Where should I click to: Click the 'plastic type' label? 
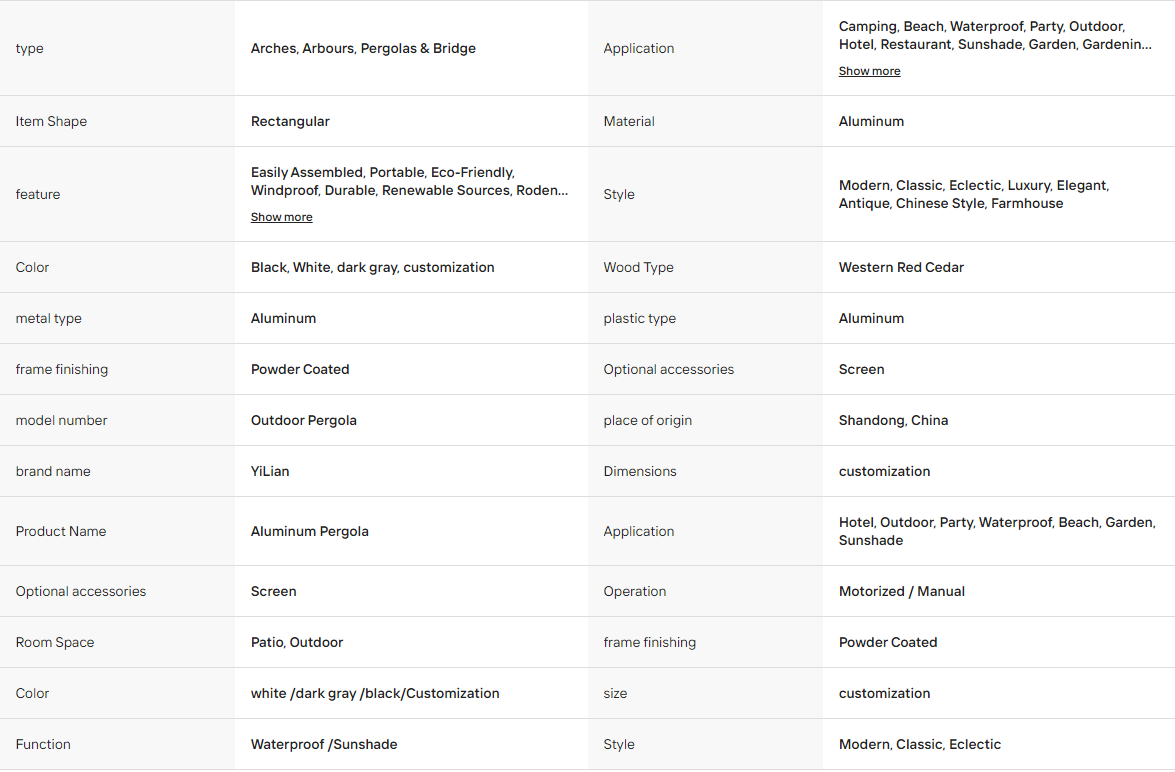[x=639, y=319]
